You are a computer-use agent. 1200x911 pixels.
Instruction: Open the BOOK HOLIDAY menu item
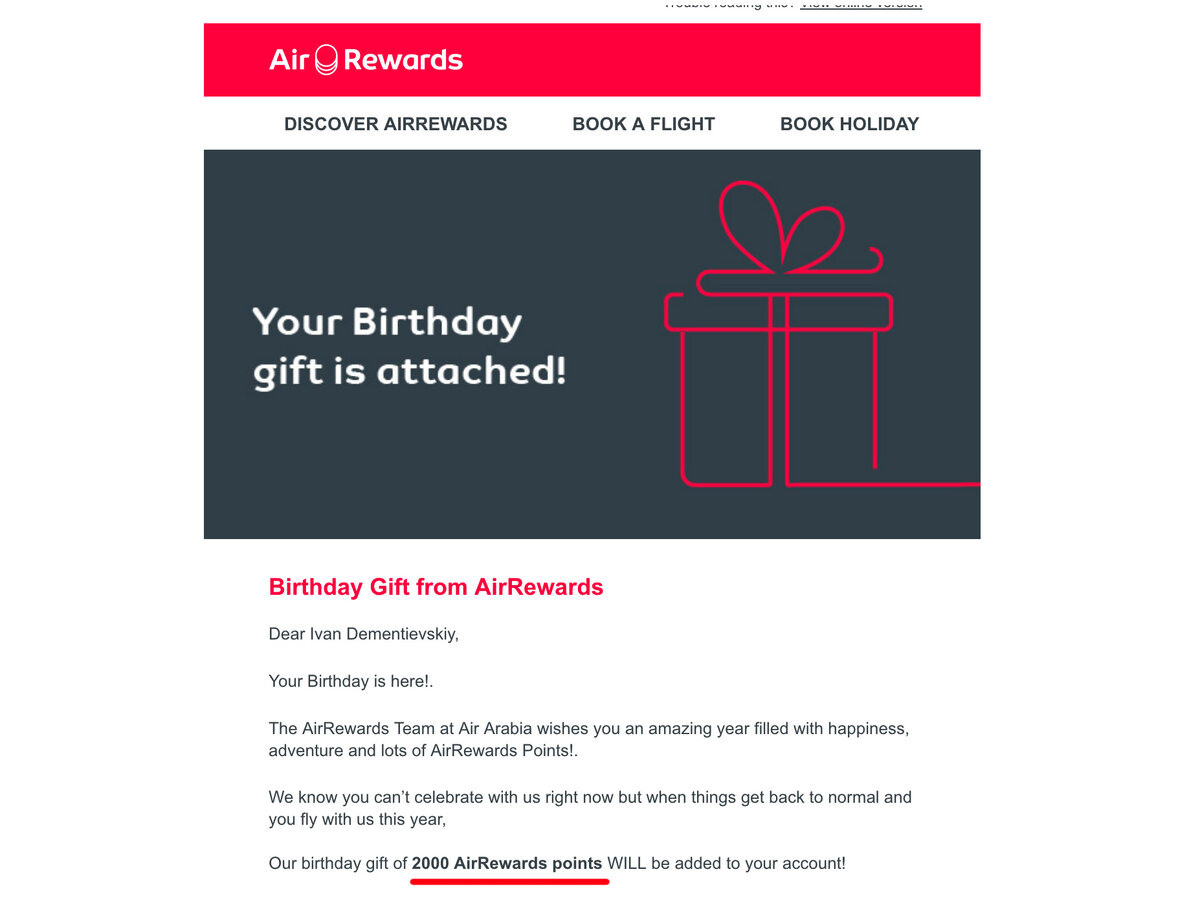pyautogui.click(x=849, y=124)
